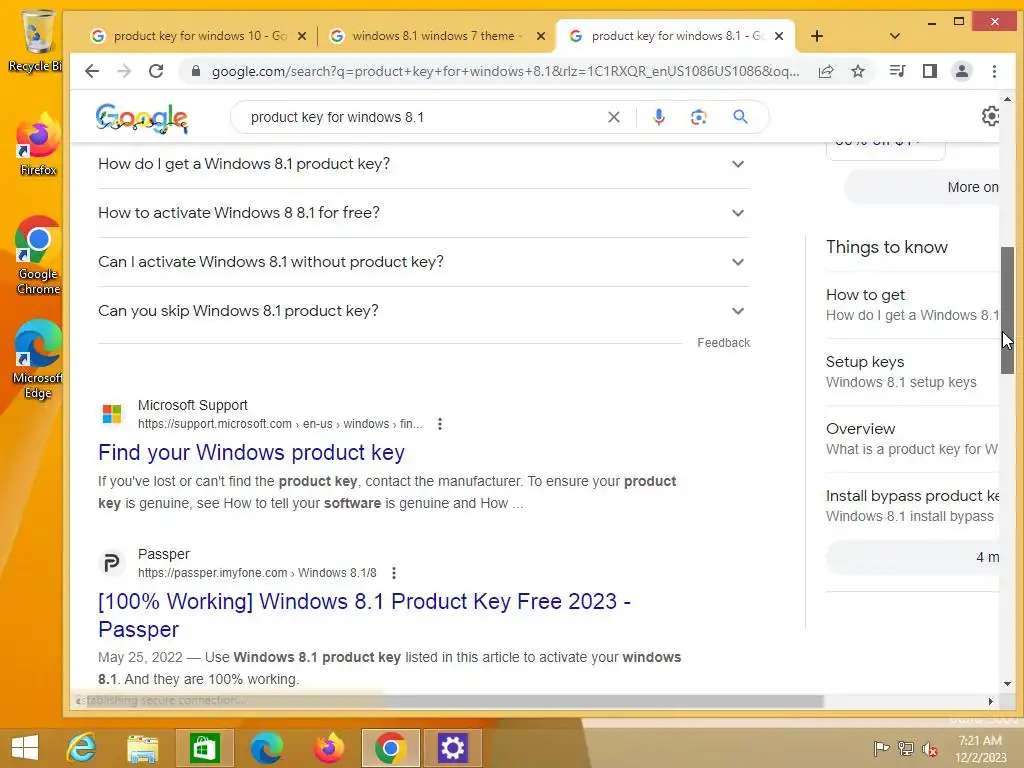Open more options for Passper result
The image size is (1024, 768).
(394, 573)
